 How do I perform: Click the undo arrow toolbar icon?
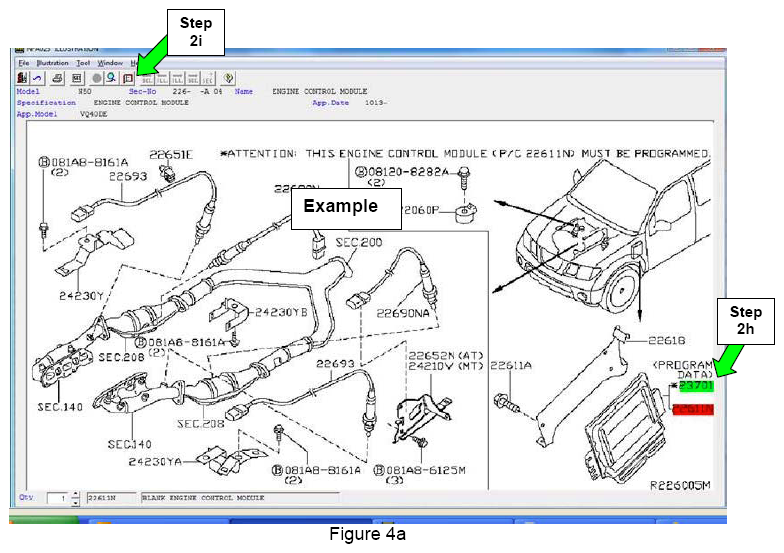pyautogui.click(x=38, y=77)
